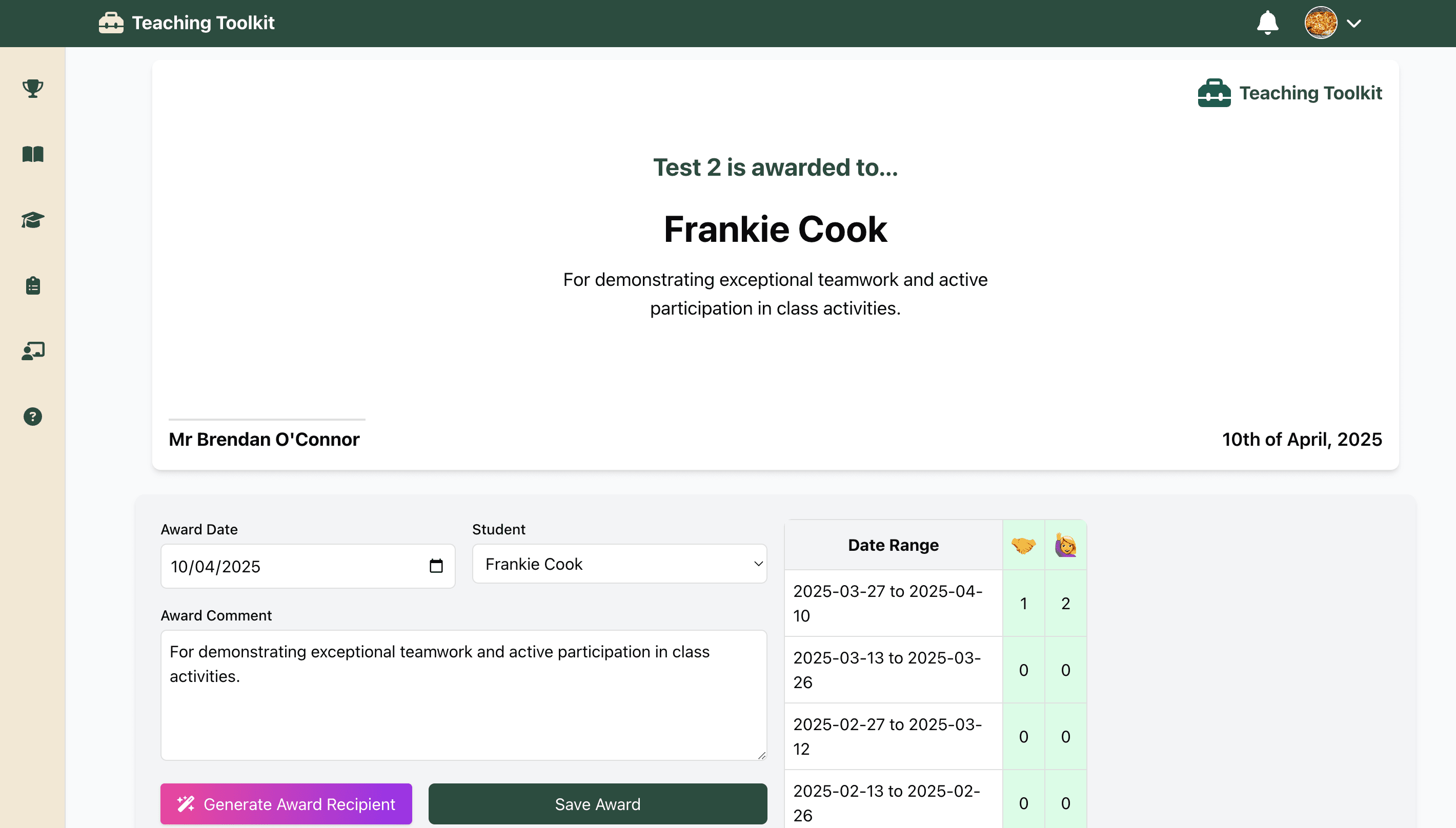Open the teacher presentation sidebar icon
The height and width of the screenshot is (828, 1456).
click(32, 351)
